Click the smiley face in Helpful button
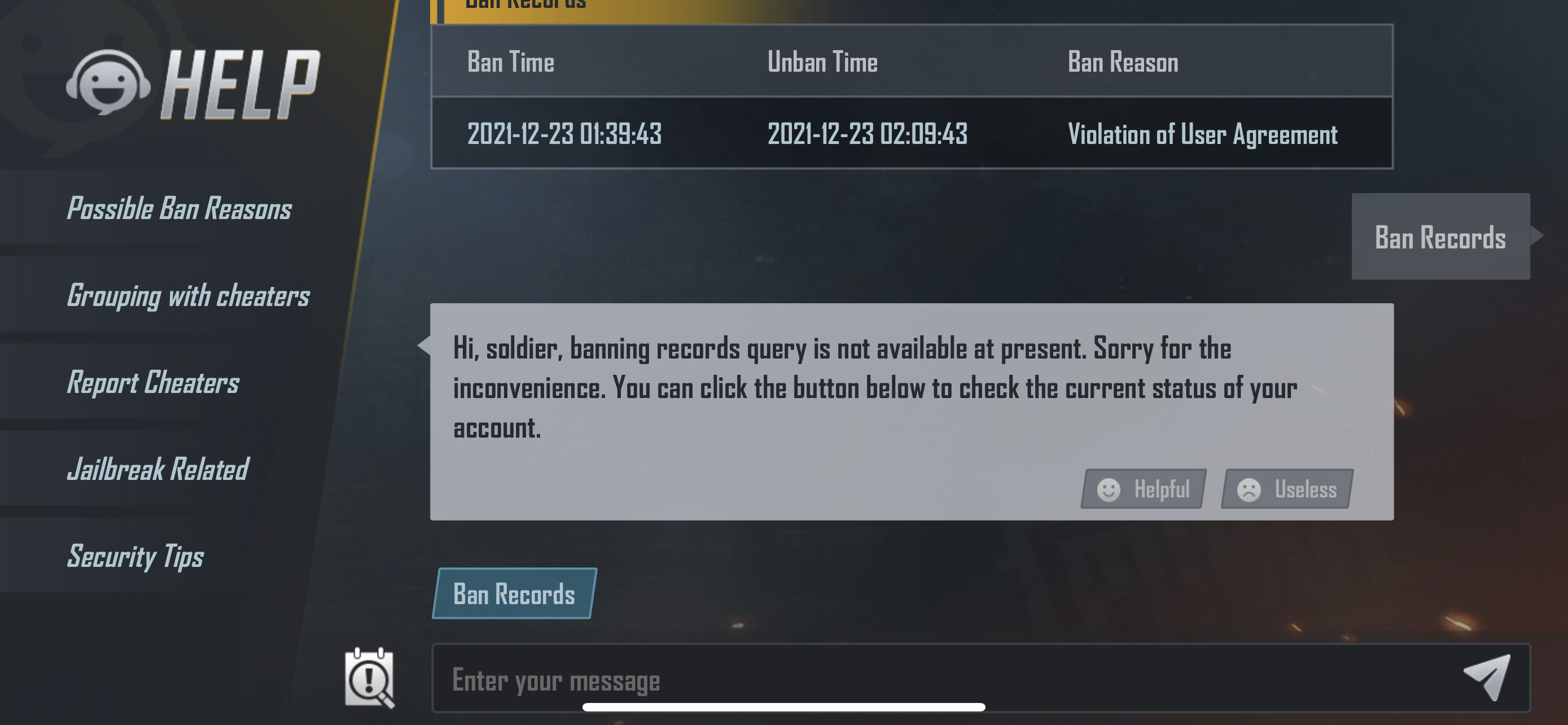 tap(1109, 490)
